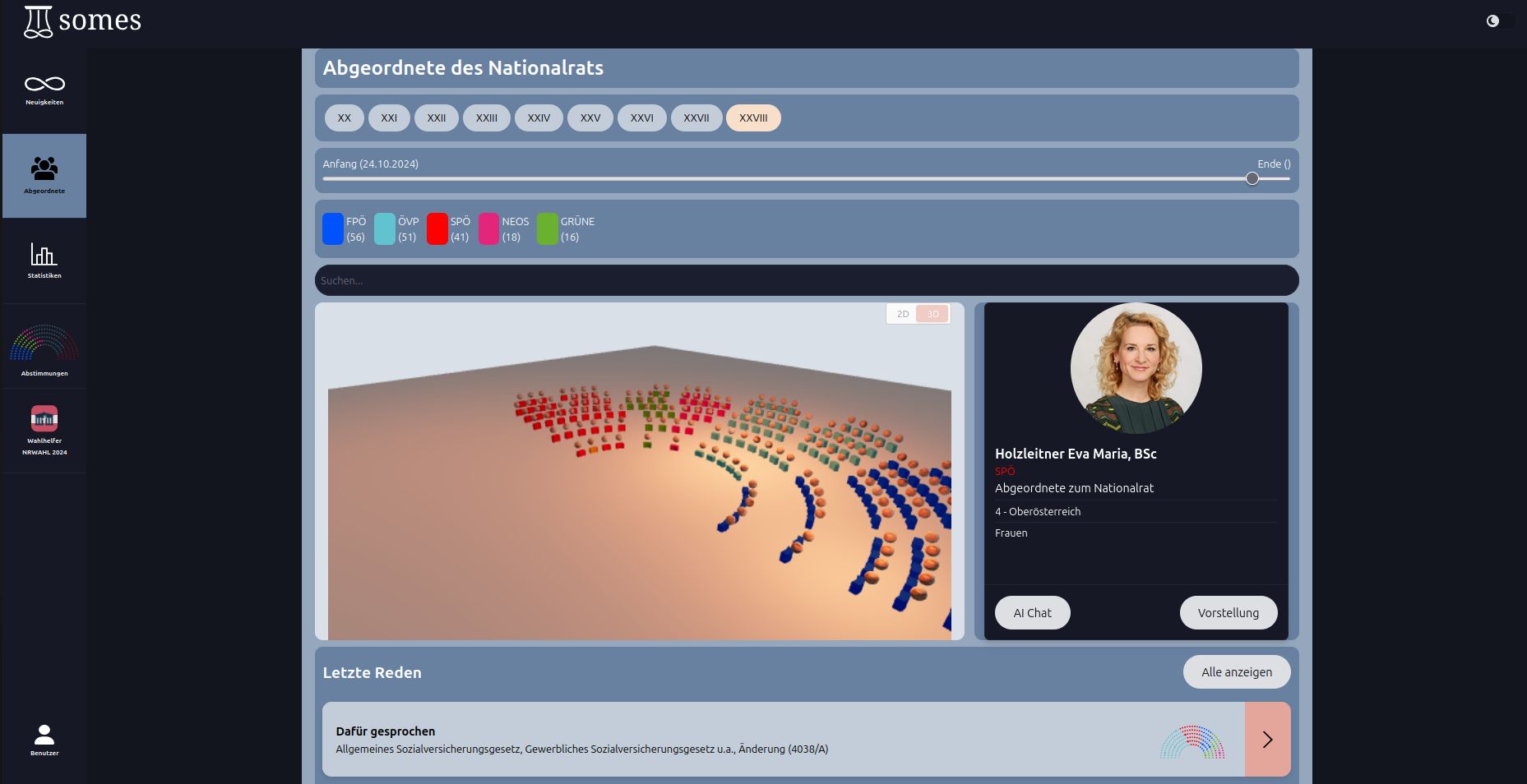Select the Abgeordnete people icon
Screen dimensions: 1527x784
click(x=44, y=168)
